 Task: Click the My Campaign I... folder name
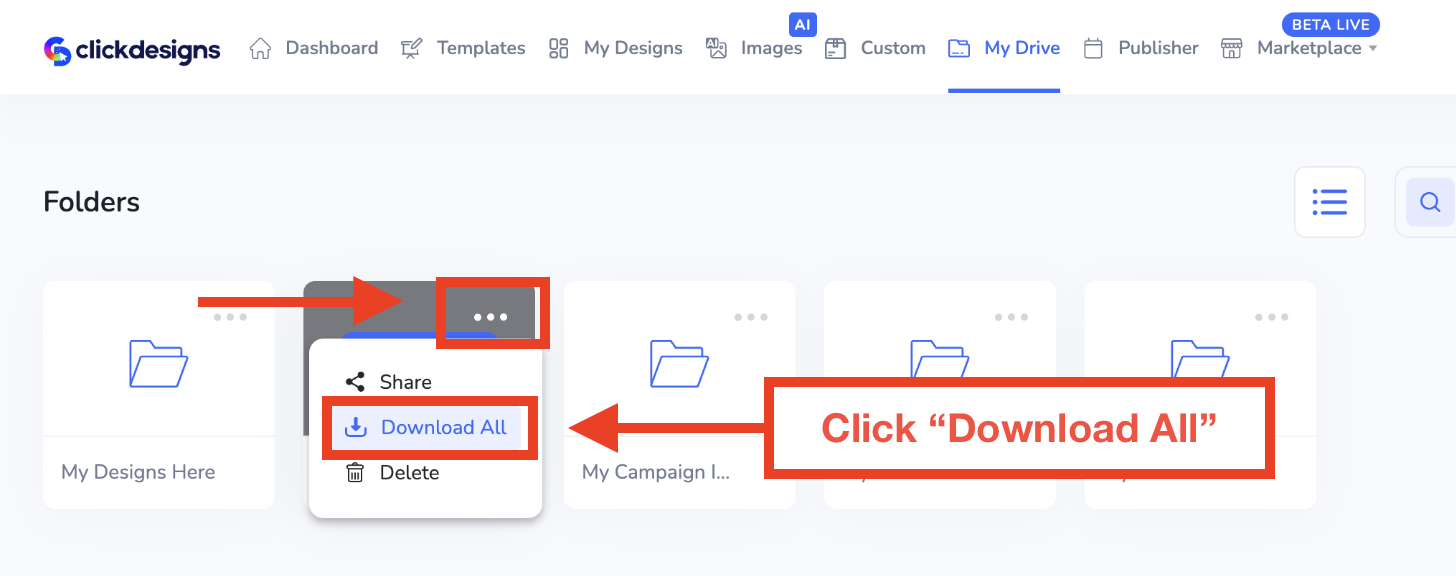(x=656, y=472)
